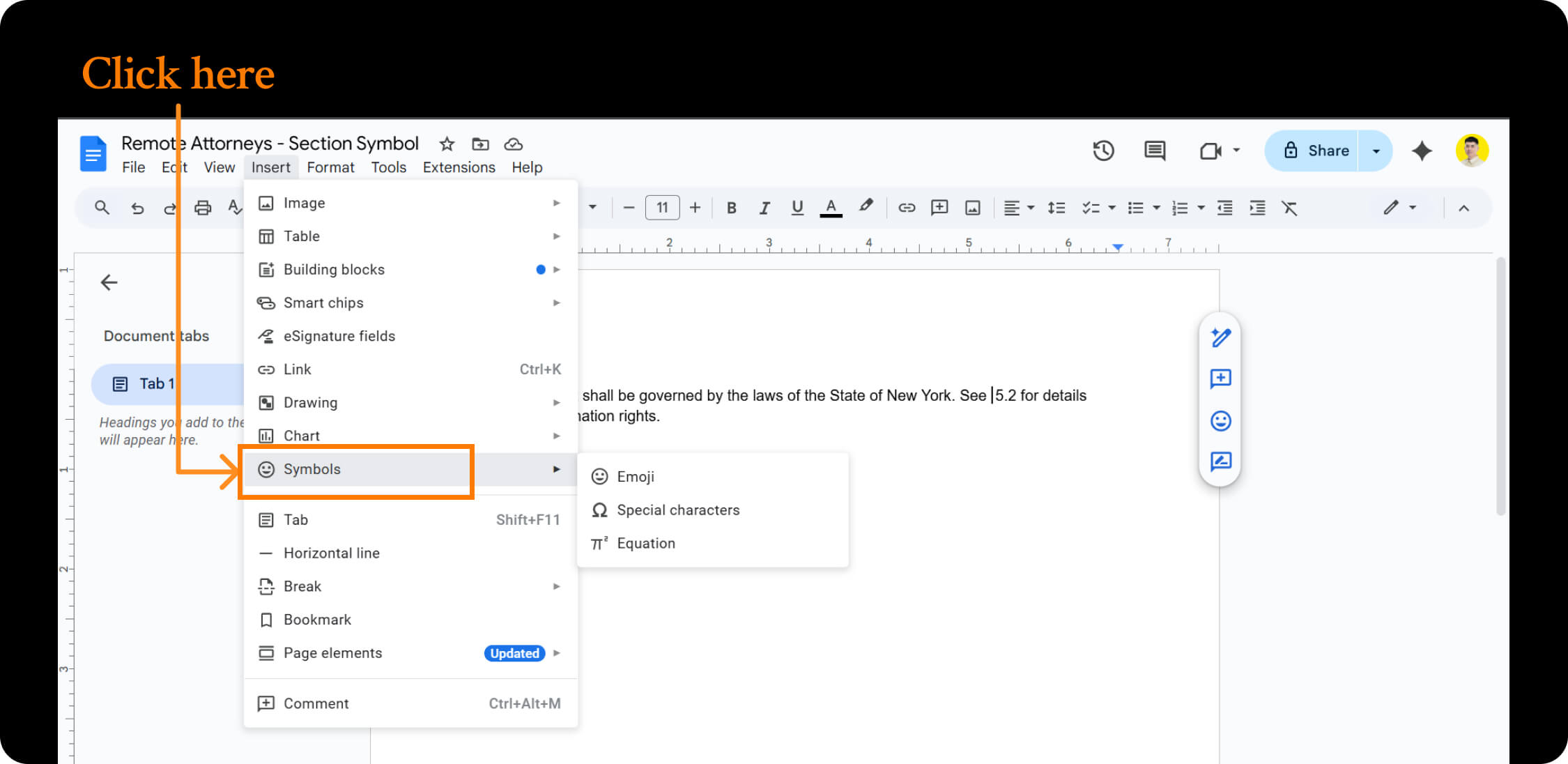Click the search magnifier in toolbar
The width and height of the screenshot is (1568, 764).
102,208
